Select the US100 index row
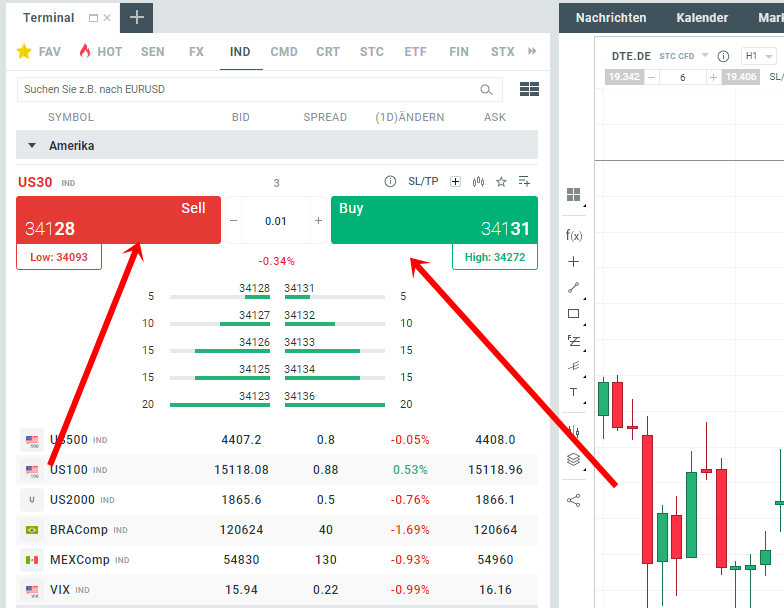The height and width of the screenshot is (608, 784). [x=277, y=470]
